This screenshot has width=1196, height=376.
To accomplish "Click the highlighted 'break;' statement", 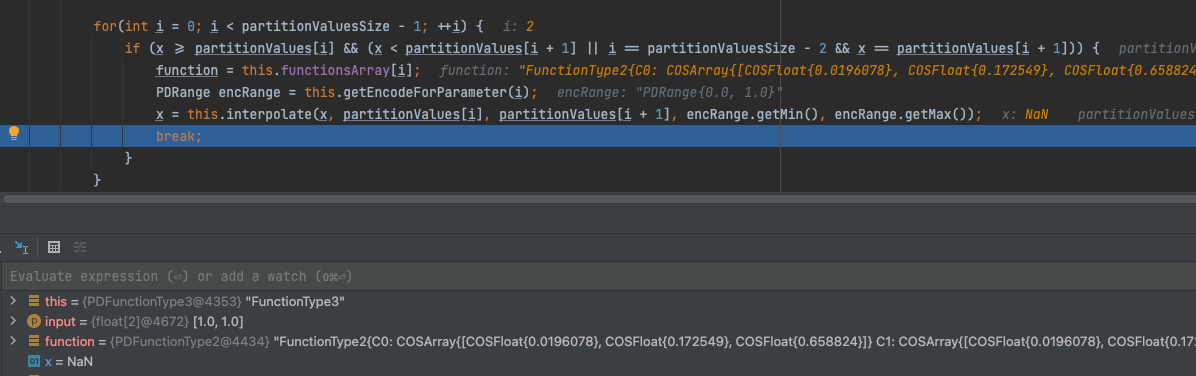I will tap(179, 137).
